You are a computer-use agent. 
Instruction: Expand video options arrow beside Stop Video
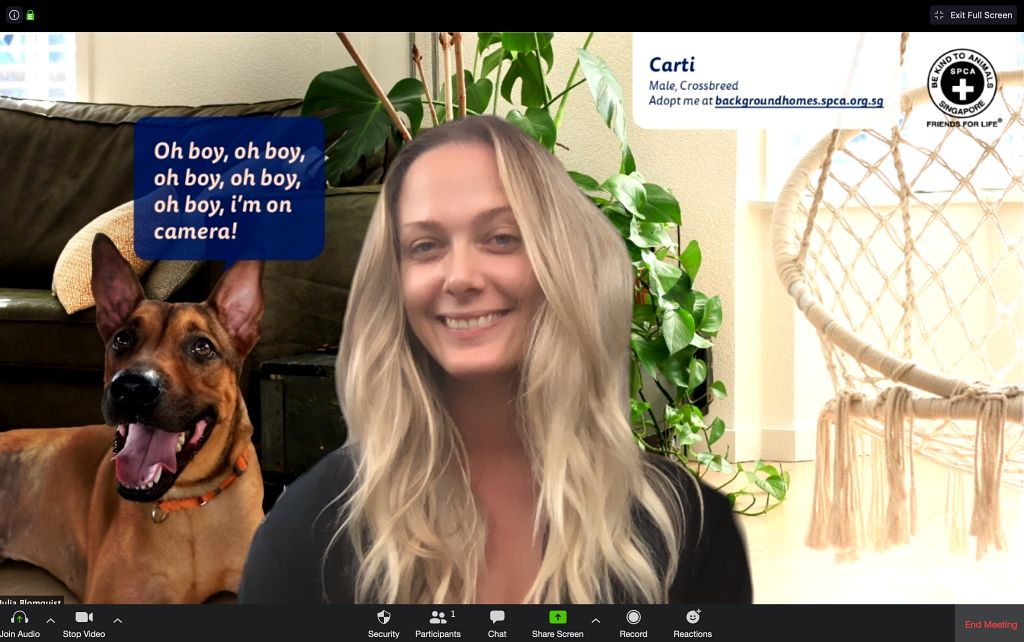pyautogui.click(x=117, y=620)
